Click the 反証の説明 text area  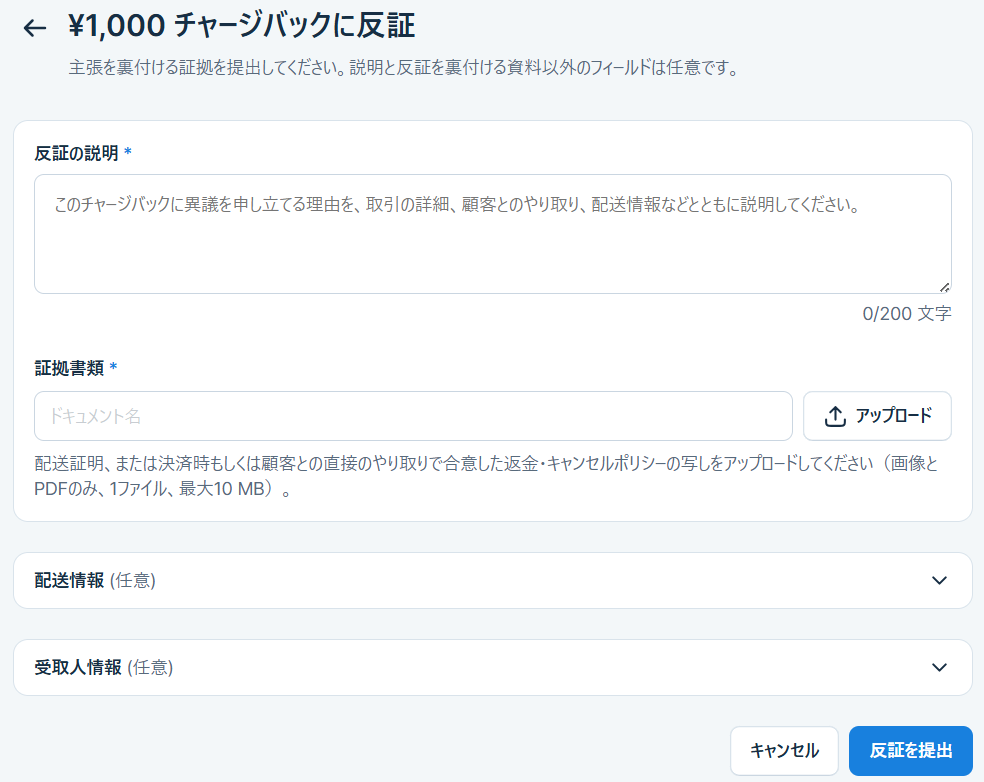(493, 234)
